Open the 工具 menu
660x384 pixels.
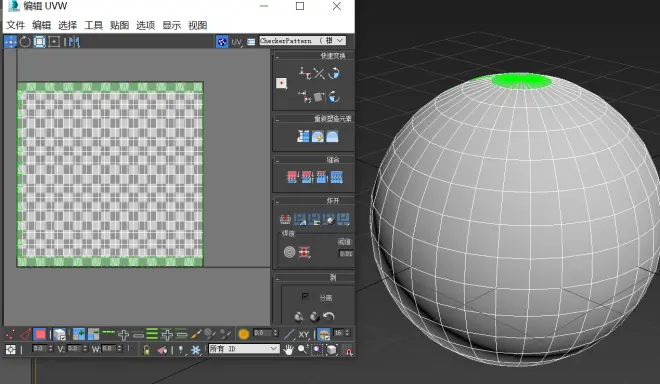click(93, 25)
